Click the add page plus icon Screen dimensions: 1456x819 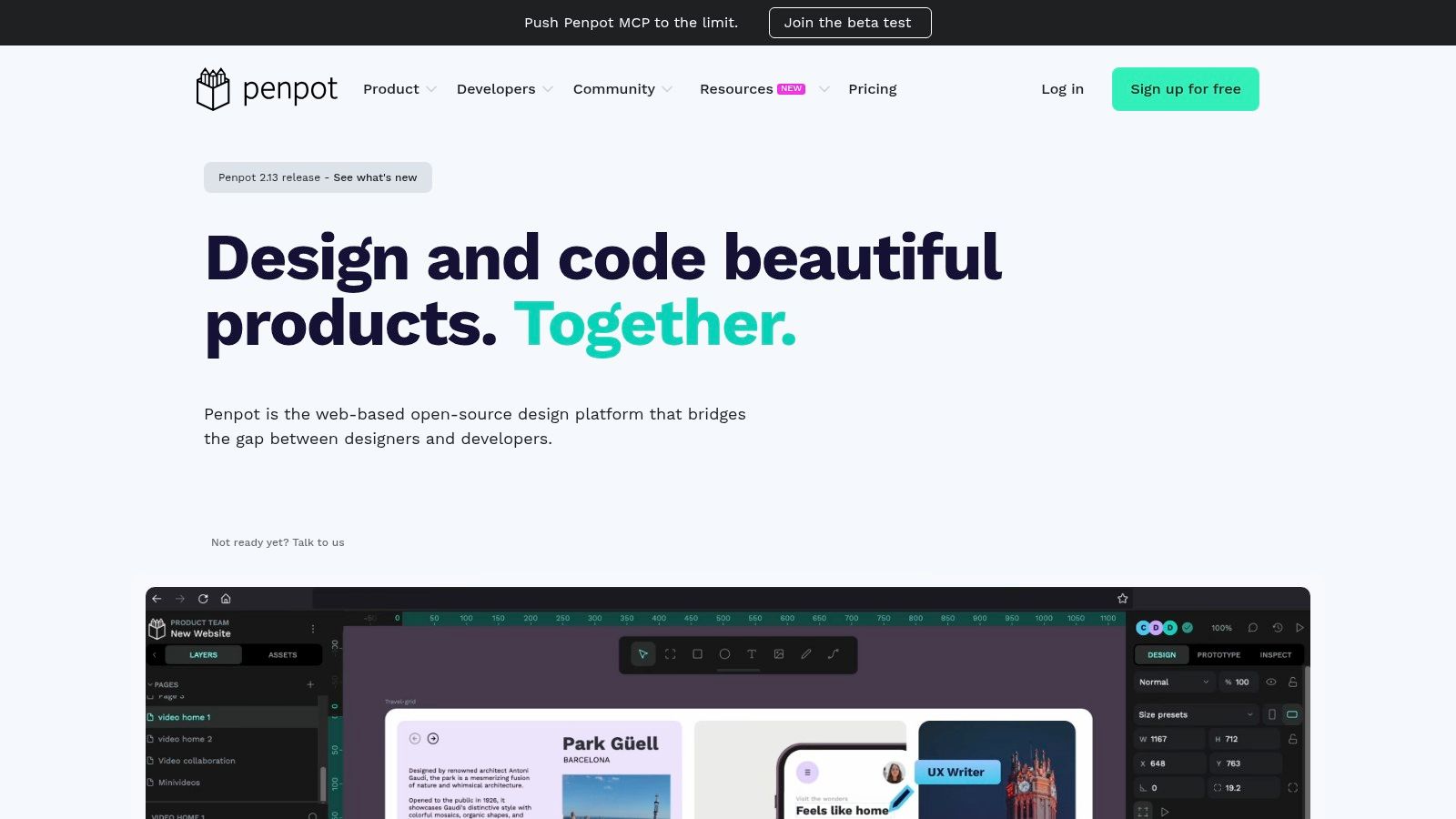click(x=310, y=684)
